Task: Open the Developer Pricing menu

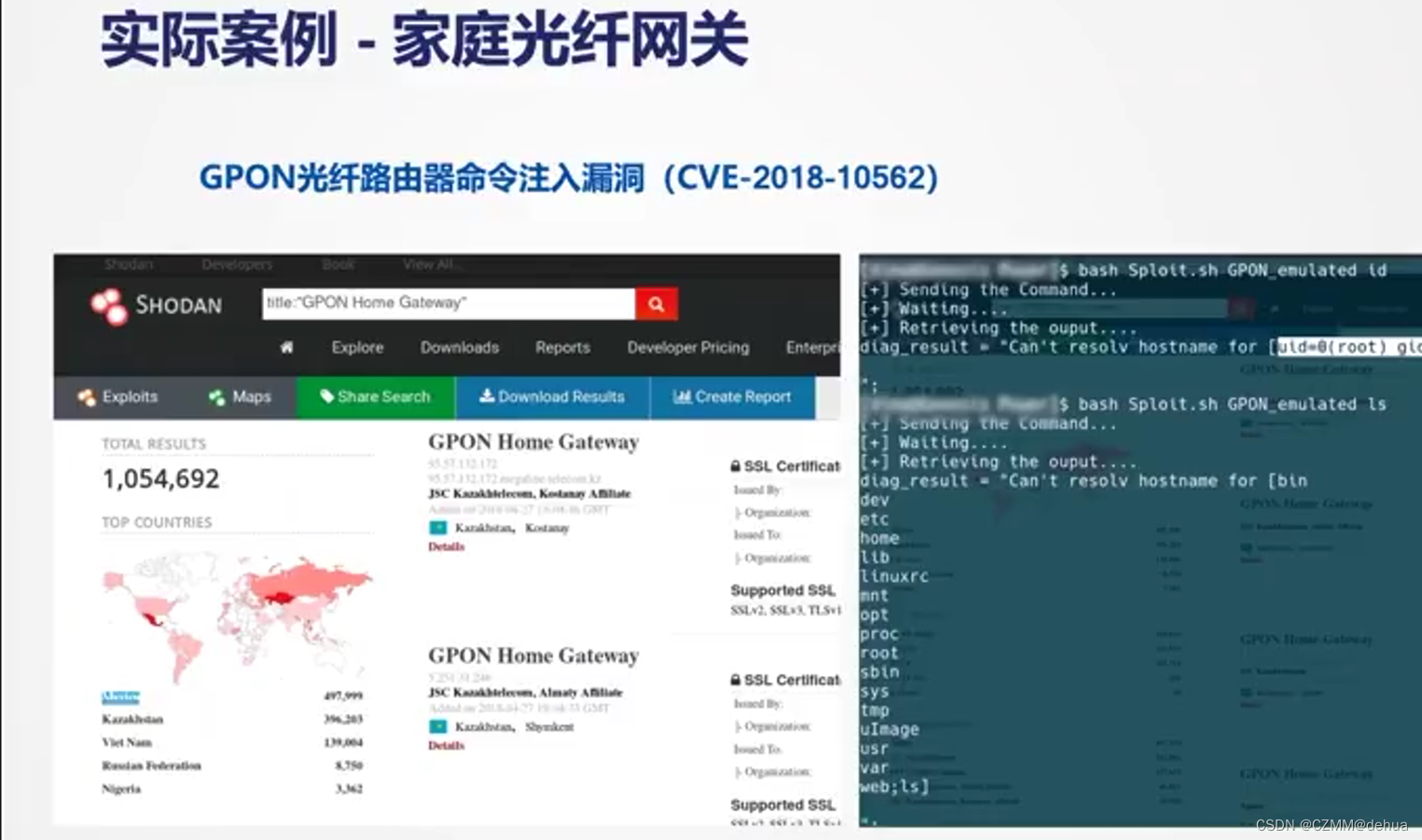Action: coord(687,347)
